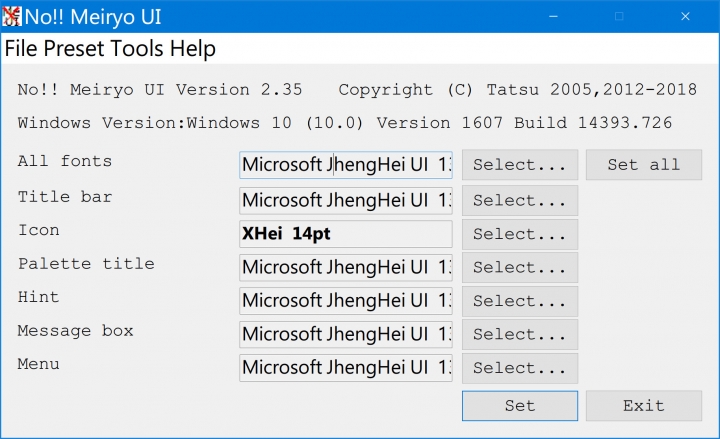Image resolution: width=720 pixels, height=439 pixels.
Task: Click the 'Copyright (C) Tatsu 2005,2012-2018' text
Action: point(518,90)
